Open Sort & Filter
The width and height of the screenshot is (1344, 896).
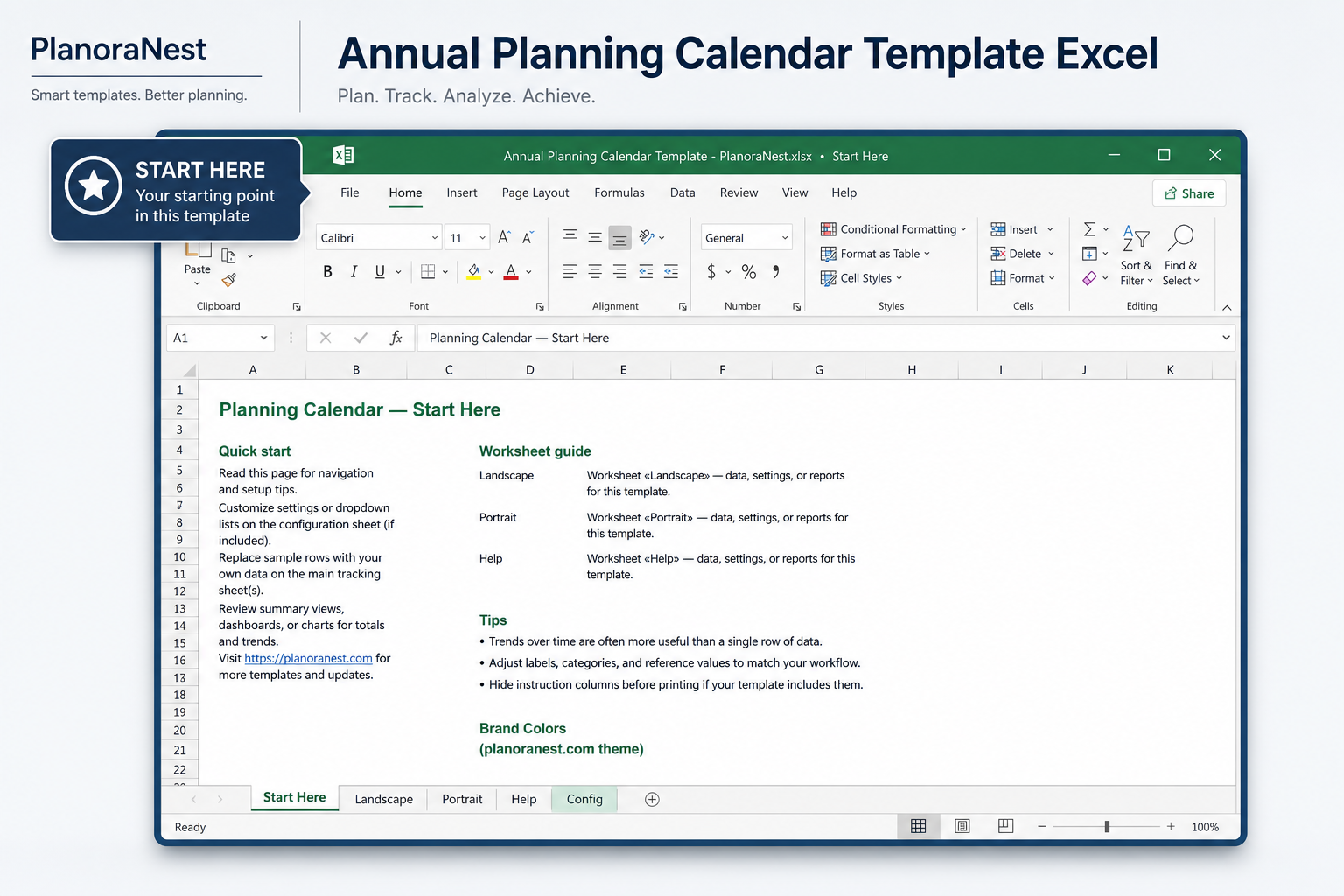(1136, 255)
